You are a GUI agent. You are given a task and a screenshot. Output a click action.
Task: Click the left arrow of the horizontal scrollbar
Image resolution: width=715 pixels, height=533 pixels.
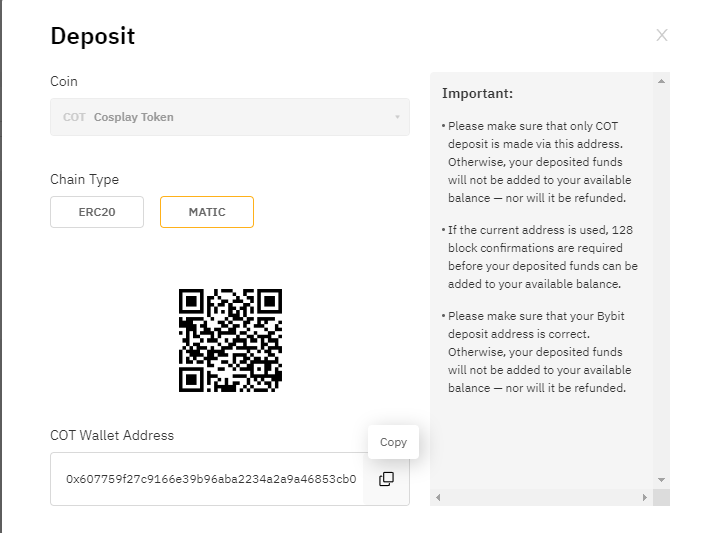438,497
